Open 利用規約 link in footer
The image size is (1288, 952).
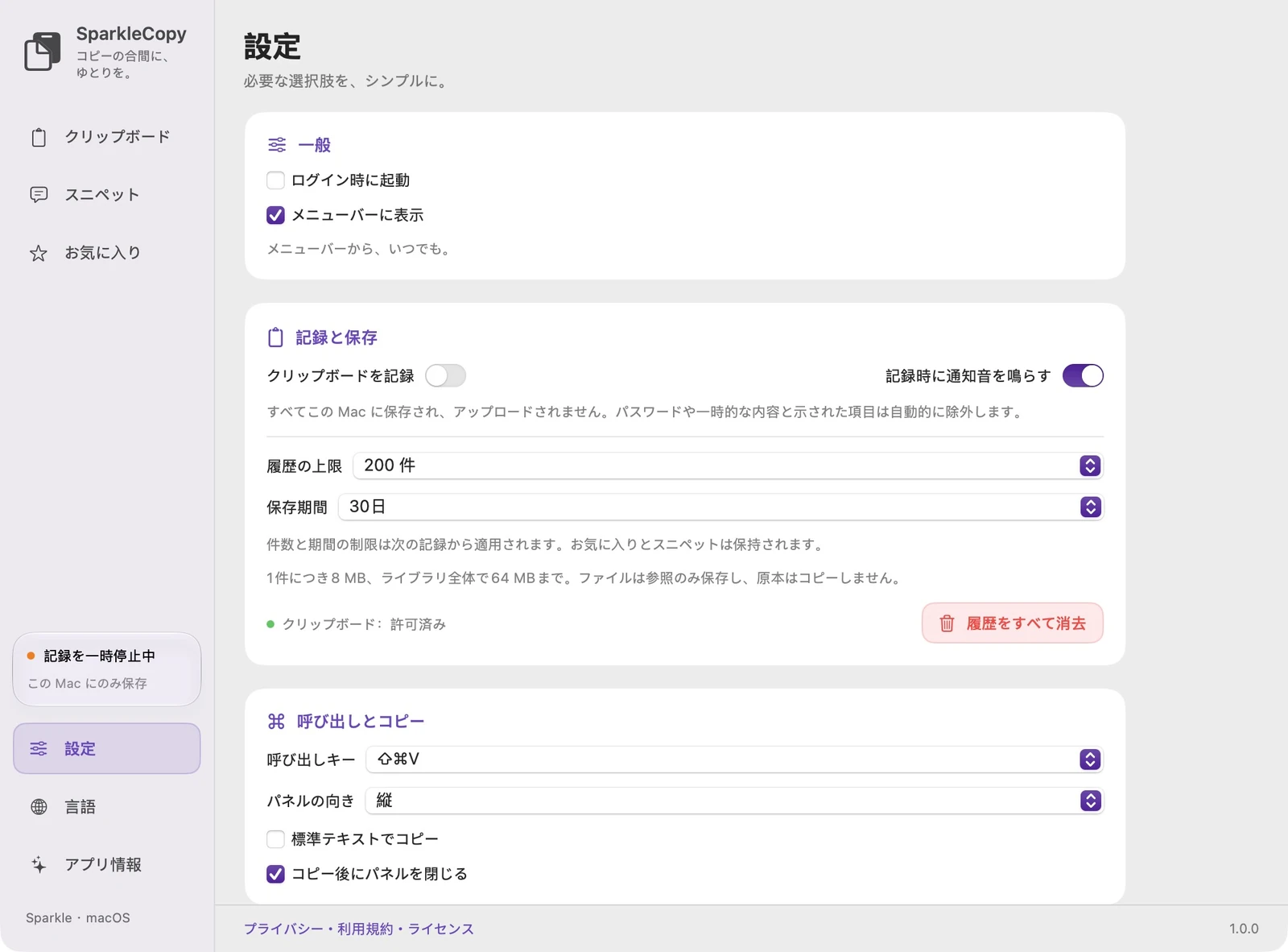(365, 929)
